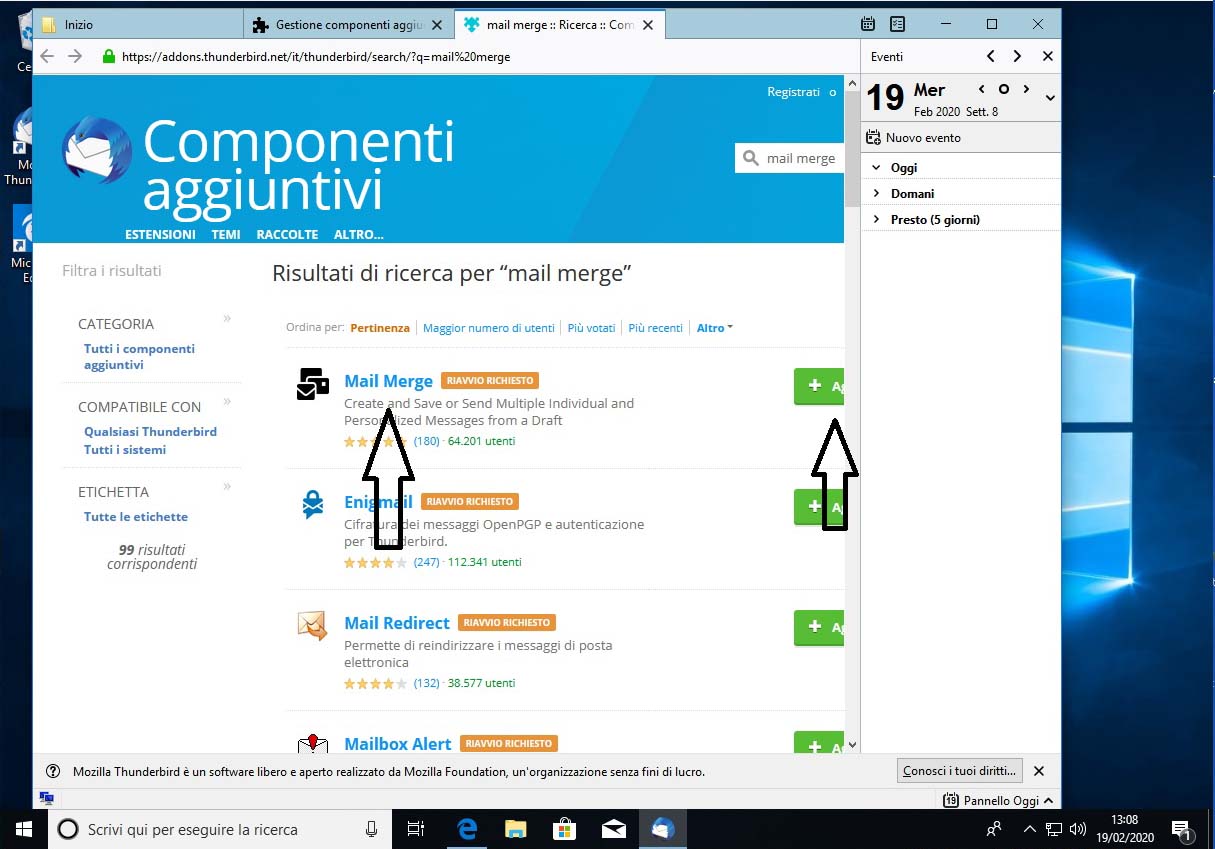Go forward with the right arrow beside the address

(75, 56)
